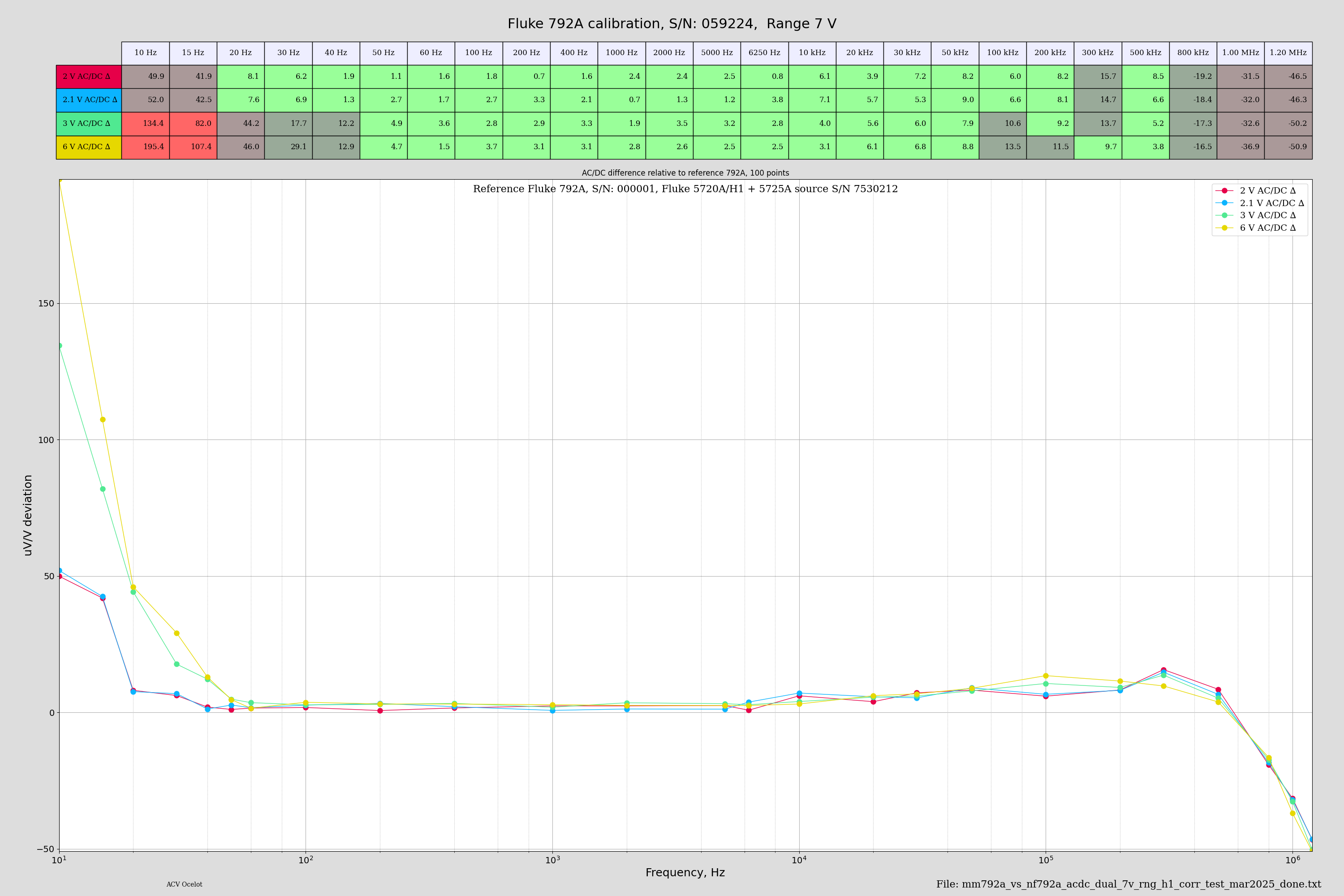Select the red '134.4' table cell
Screen dimensions: 1344x896
pos(146,124)
